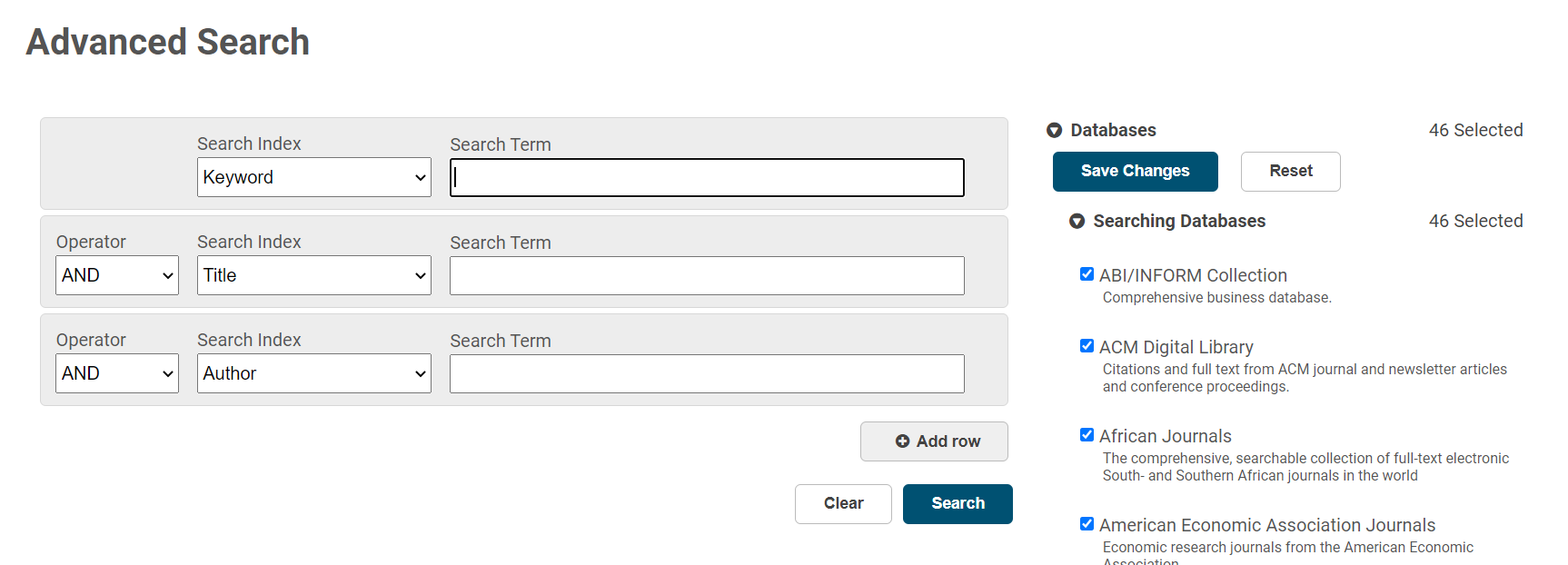This screenshot has width=1568, height=565.
Task: Click the Author search term field
Action: pyautogui.click(x=707, y=374)
